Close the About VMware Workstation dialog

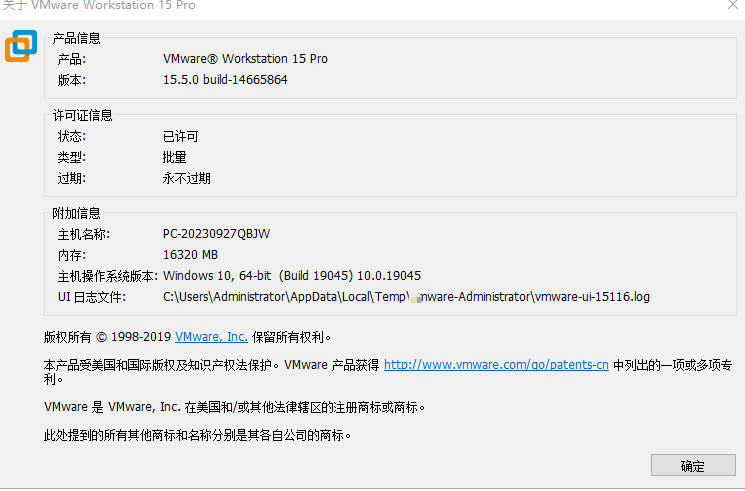pyautogui.click(x=733, y=5)
